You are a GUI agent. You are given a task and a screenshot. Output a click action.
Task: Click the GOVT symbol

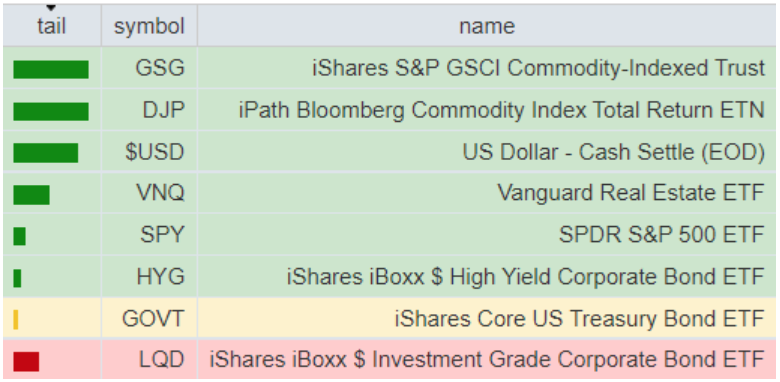click(x=153, y=318)
